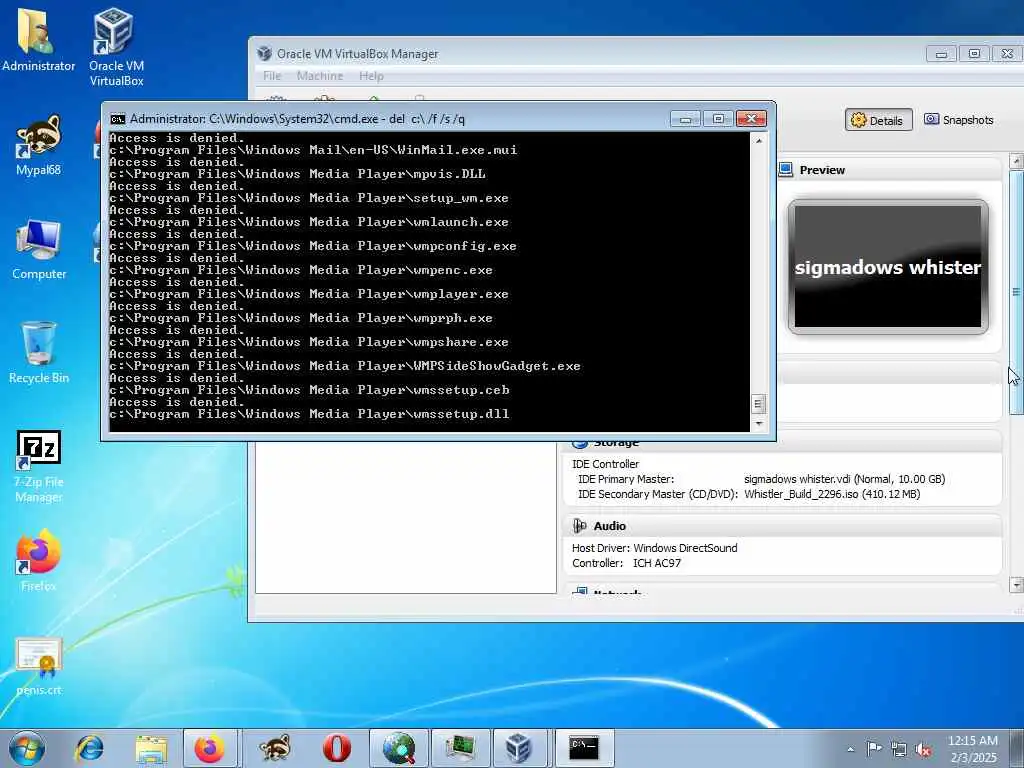The image size is (1024, 768).
Task: Open the Administrator folder desktop icon
Action: point(38,38)
